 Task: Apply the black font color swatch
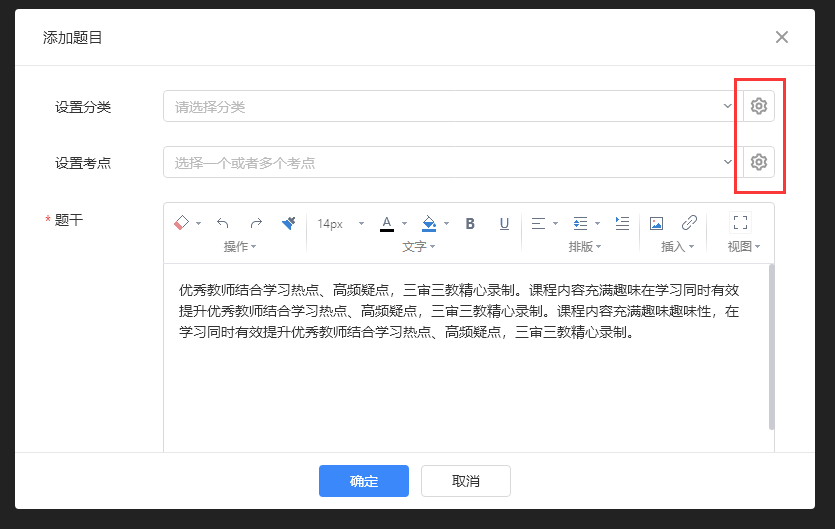[x=387, y=223]
